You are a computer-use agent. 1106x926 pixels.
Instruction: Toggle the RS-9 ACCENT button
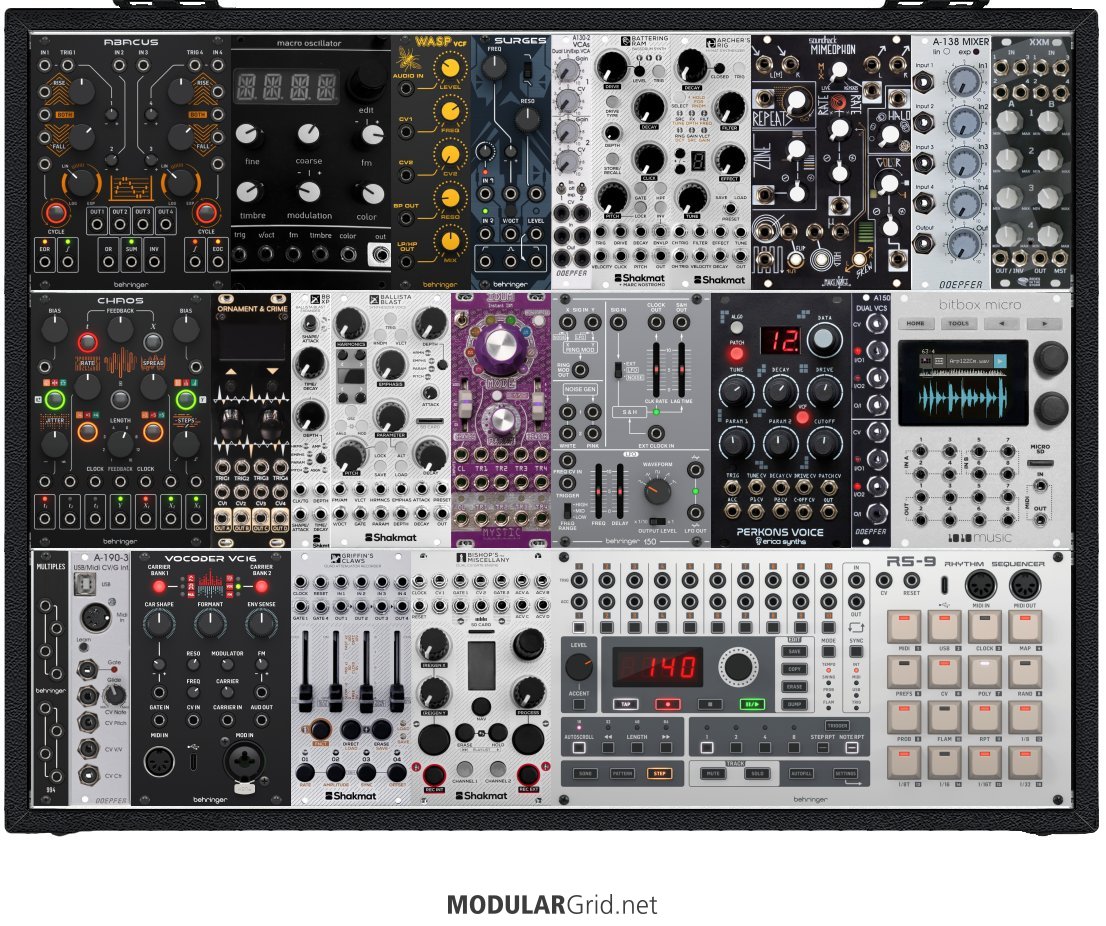pos(579,705)
